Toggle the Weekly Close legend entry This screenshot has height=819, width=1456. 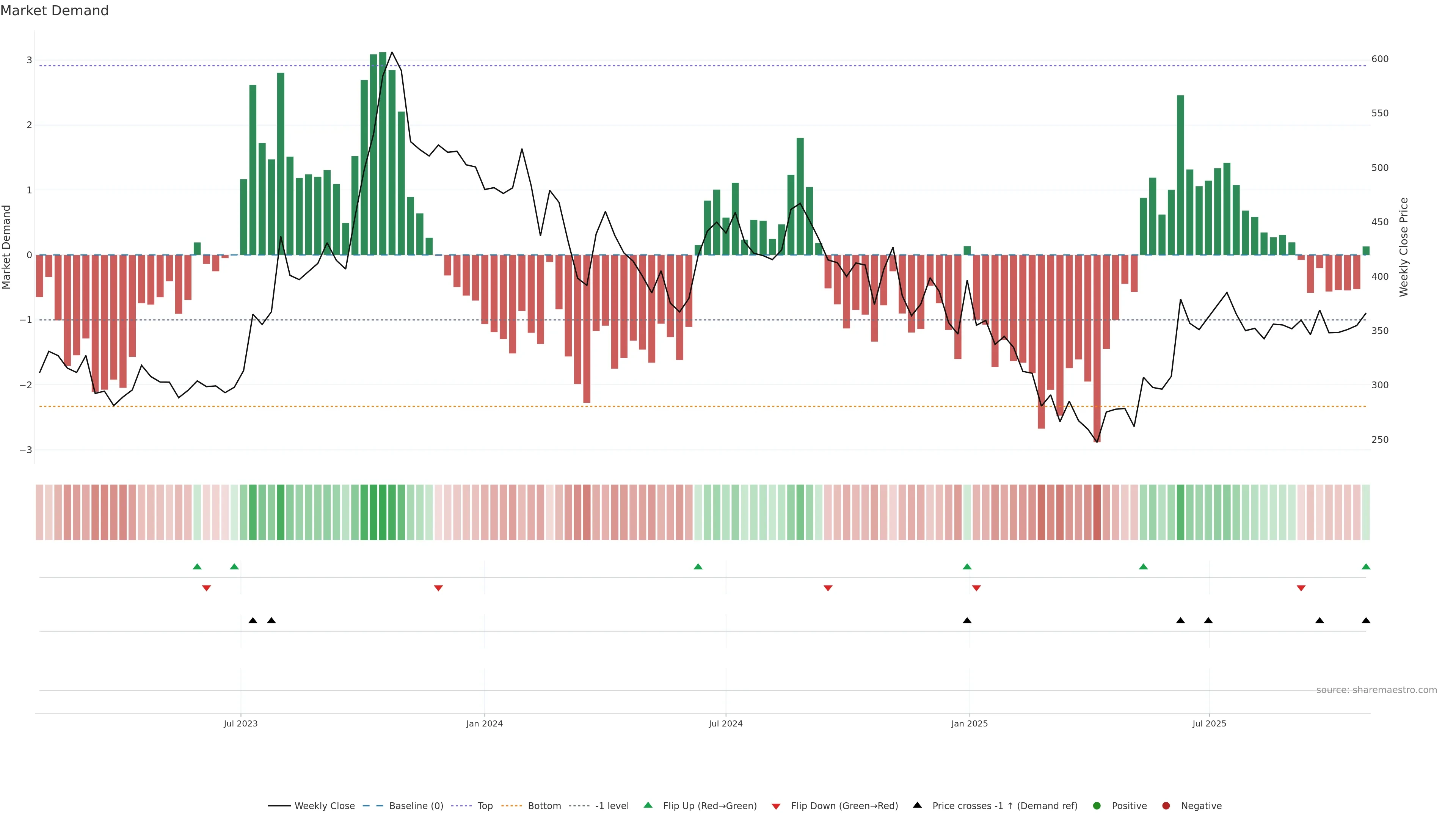pyautogui.click(x=324, y=805)
